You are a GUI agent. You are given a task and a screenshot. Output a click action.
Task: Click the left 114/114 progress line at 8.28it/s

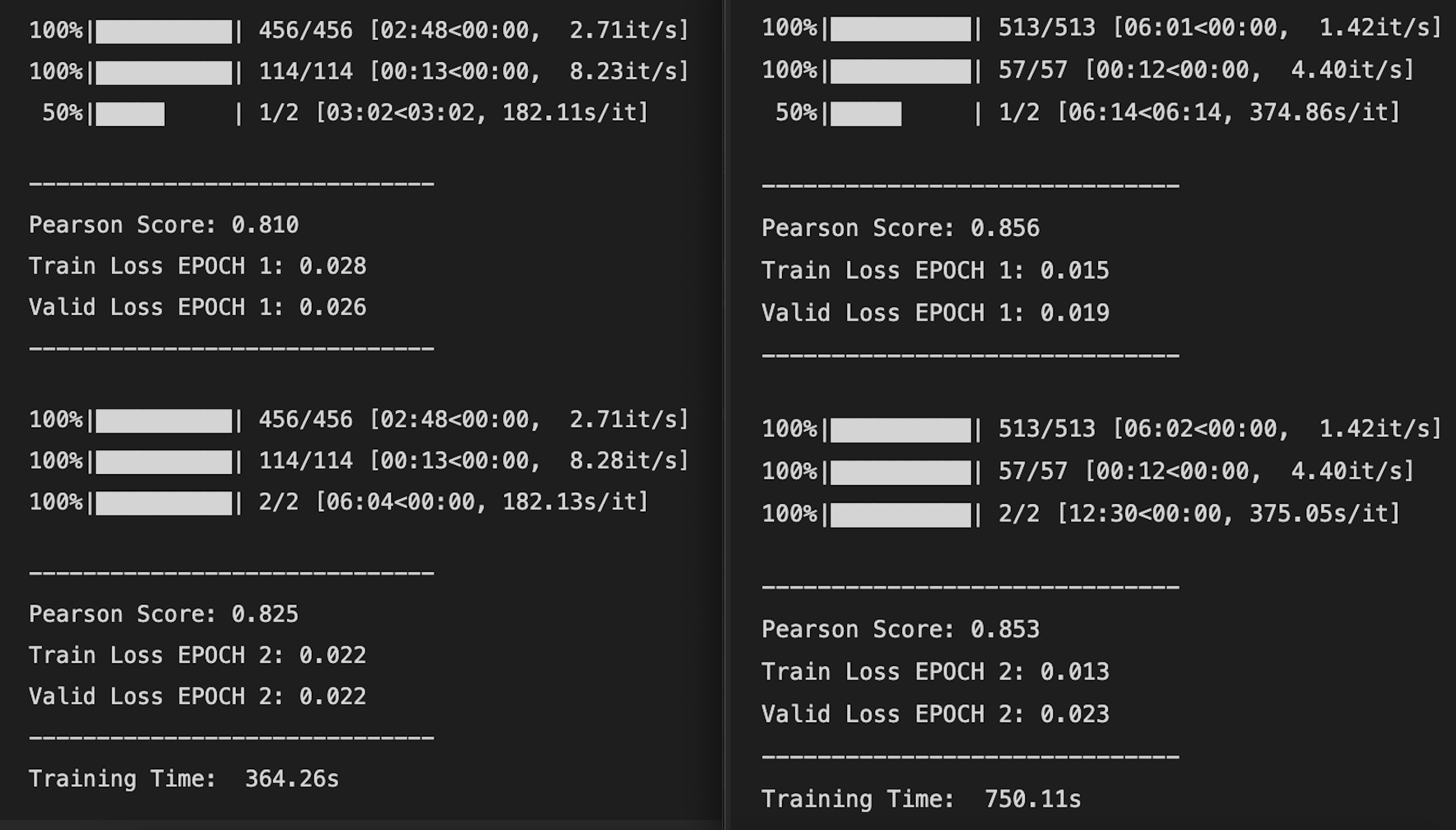point(359,461)
